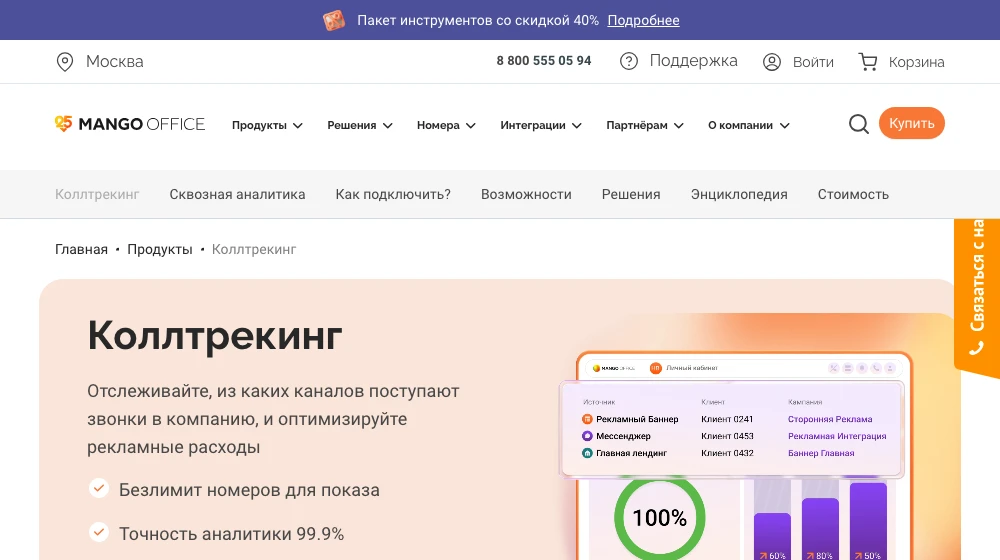Open the Номера dropdown menu
The image size is (1000, 560).
pyautogui.click(x=446, y=126)
